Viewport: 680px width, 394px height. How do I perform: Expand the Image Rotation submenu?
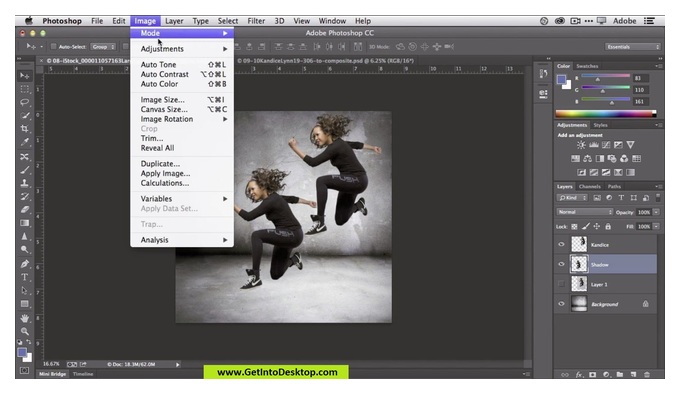[182, 119]
